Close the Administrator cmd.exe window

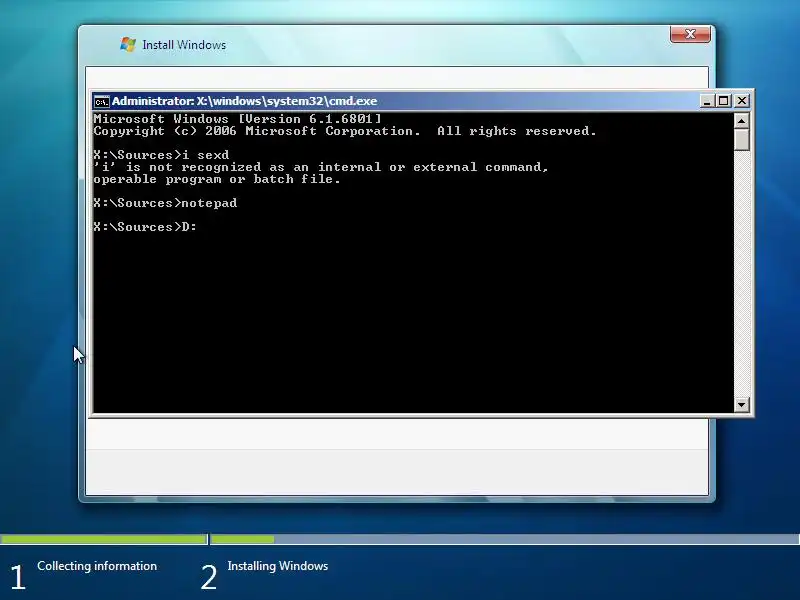click(x=742, y=101)
